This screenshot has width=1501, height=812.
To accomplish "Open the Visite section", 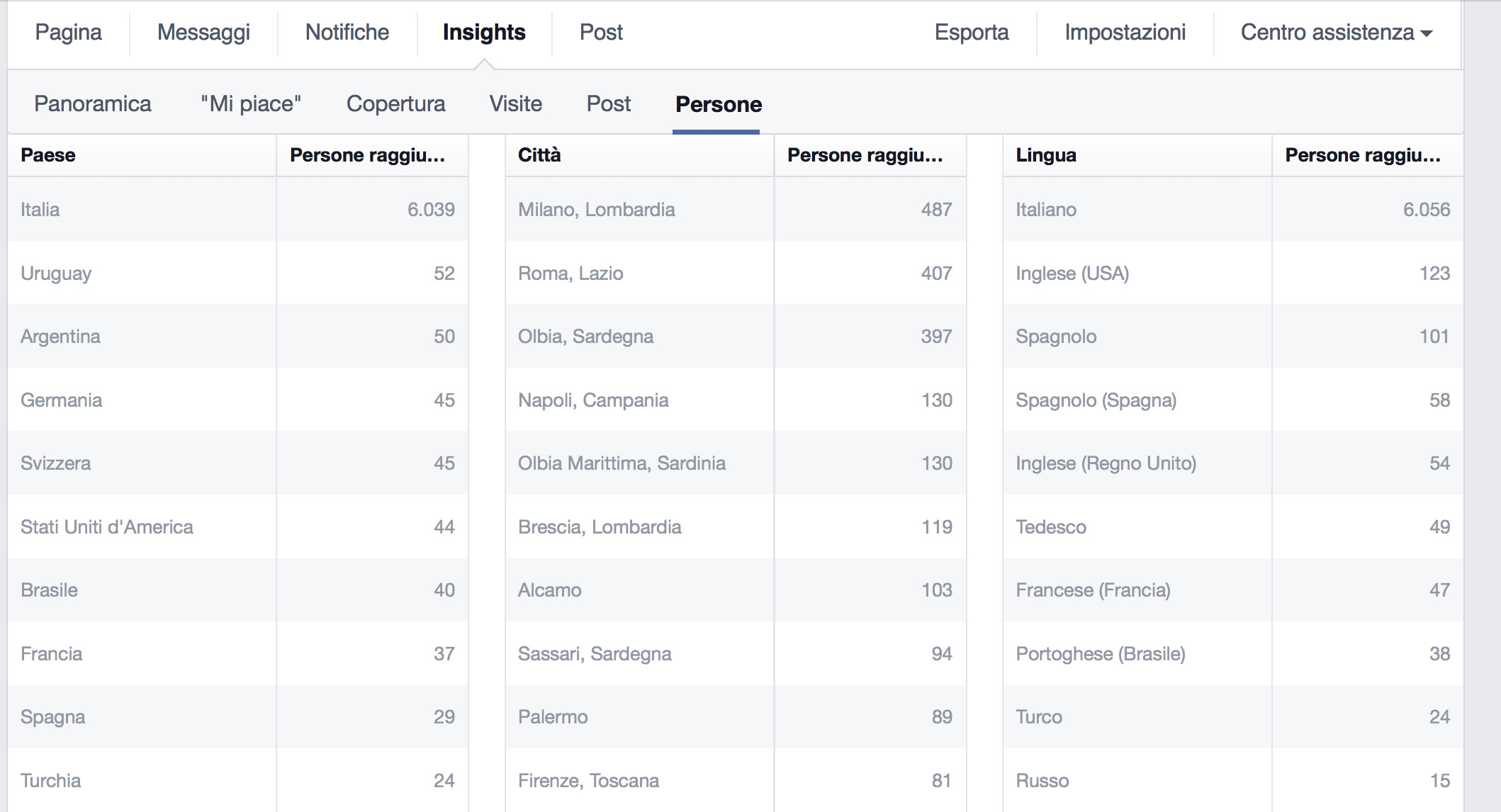I will (515, 104).
